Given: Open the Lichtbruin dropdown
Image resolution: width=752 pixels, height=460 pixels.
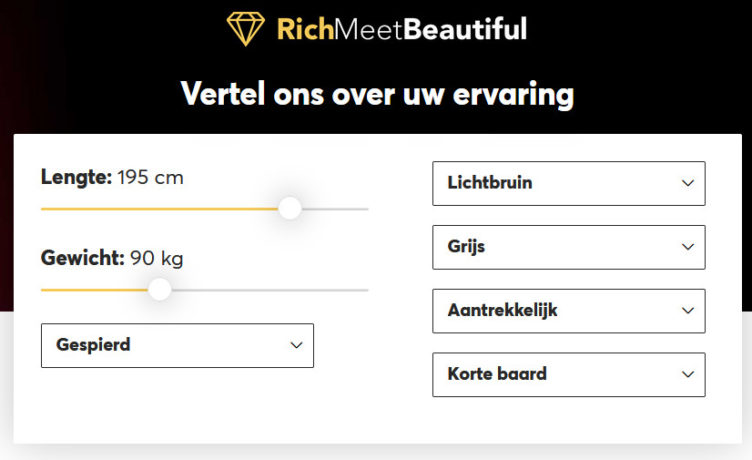Looking at the screenshot, I should 568,183.
